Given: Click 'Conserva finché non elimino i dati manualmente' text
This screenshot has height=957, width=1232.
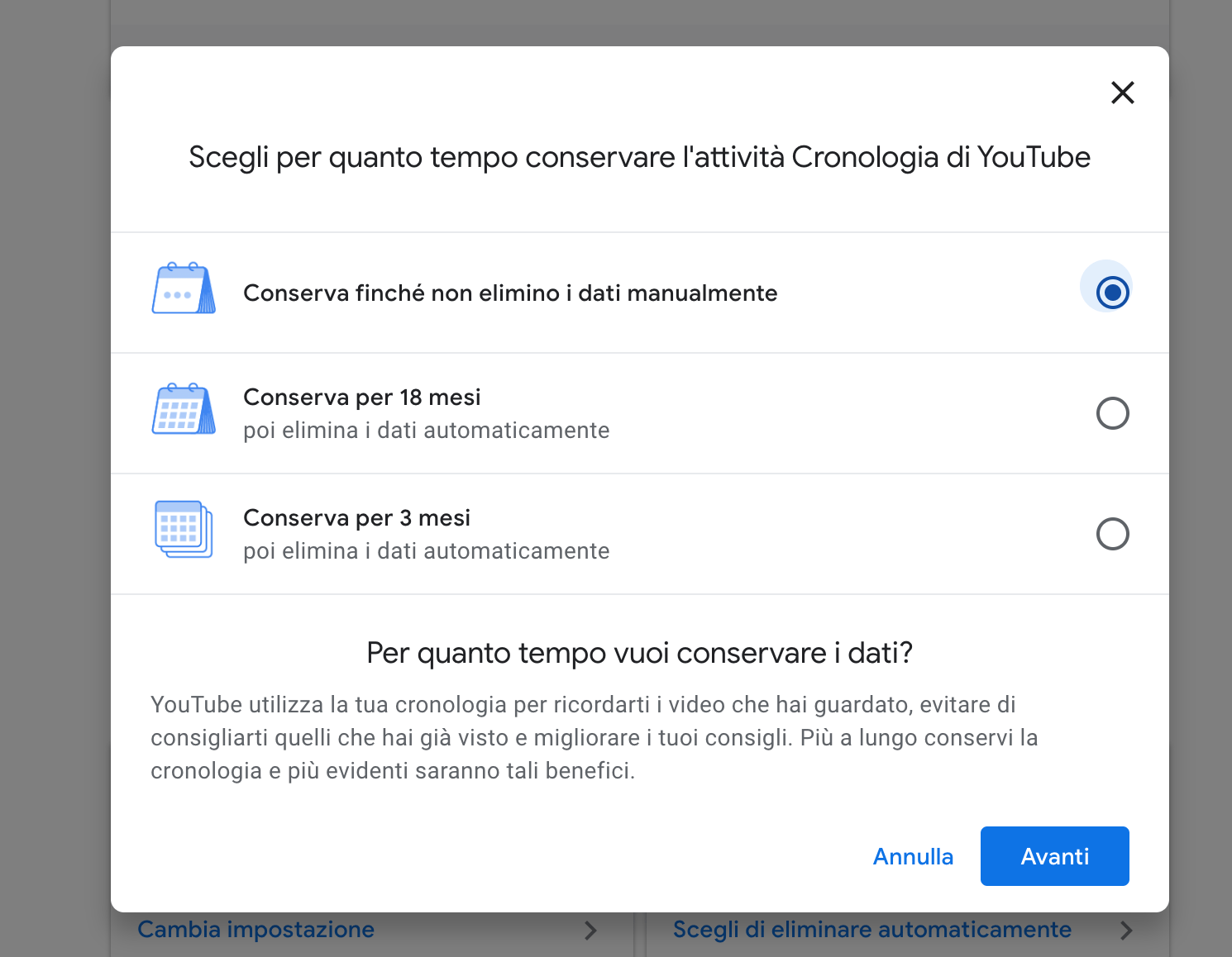Looking at the screenshot, I should click(510, 293).
